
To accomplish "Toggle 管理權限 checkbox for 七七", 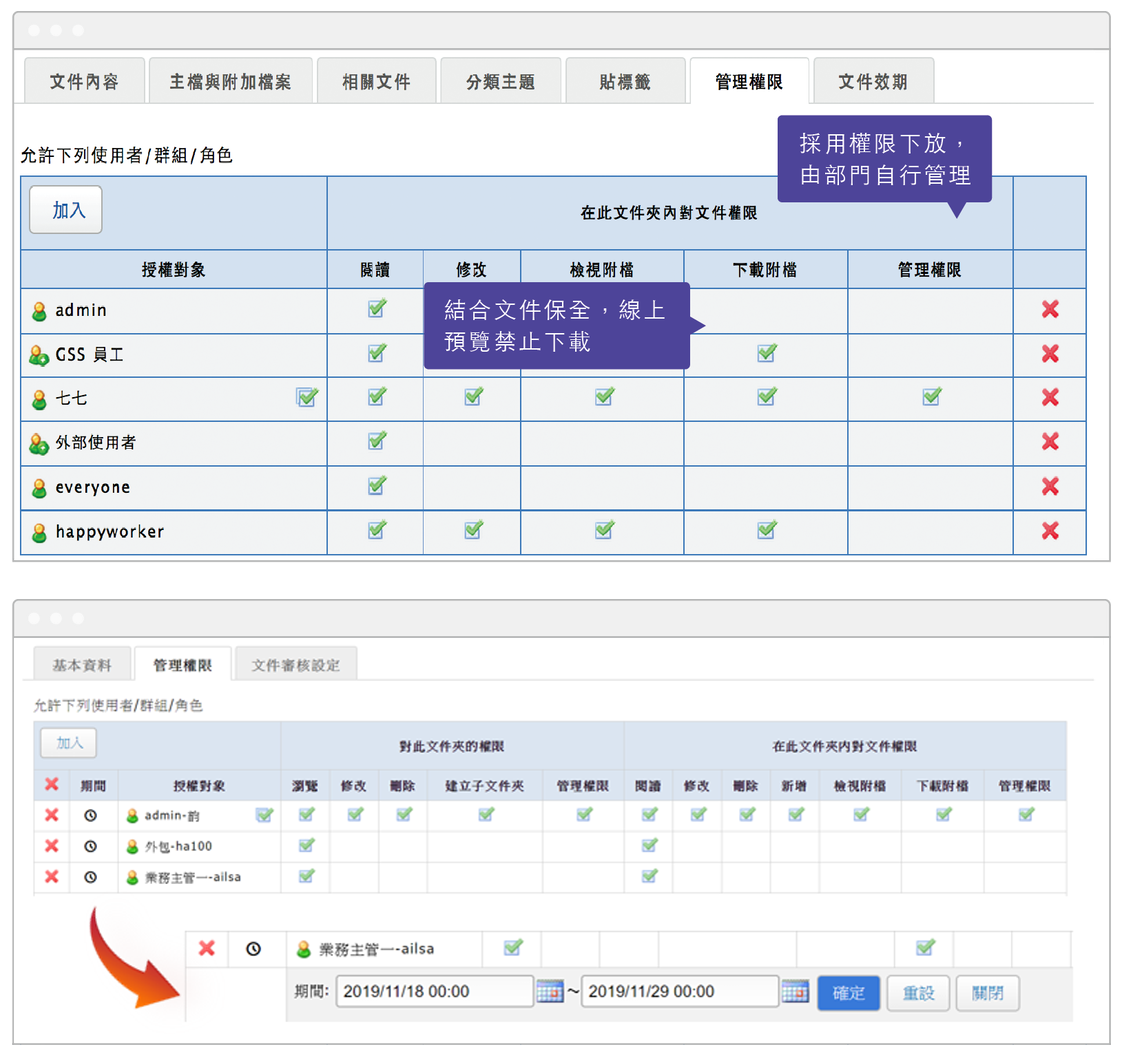I will pyautogui.click(x=931, y=396).
